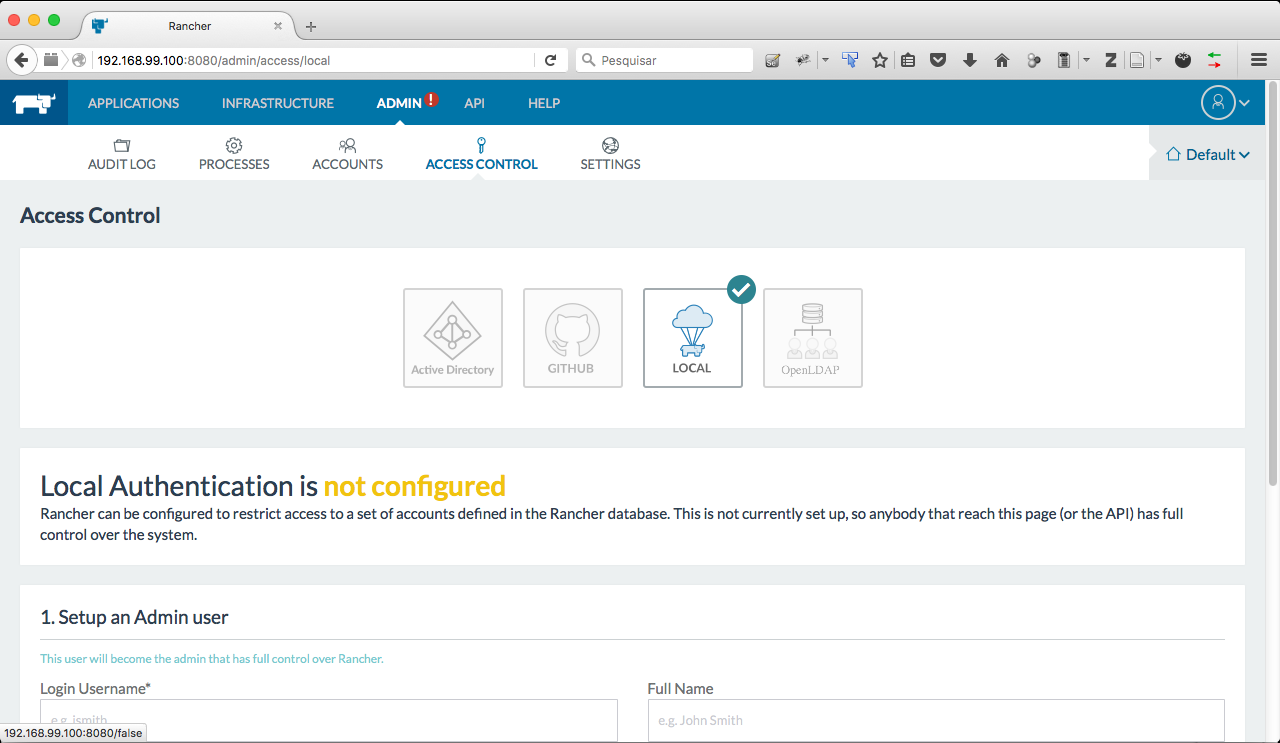Click the clipboard extension icon
The height and width of the screenshot is (743, 1280).
click(1064, 60)
